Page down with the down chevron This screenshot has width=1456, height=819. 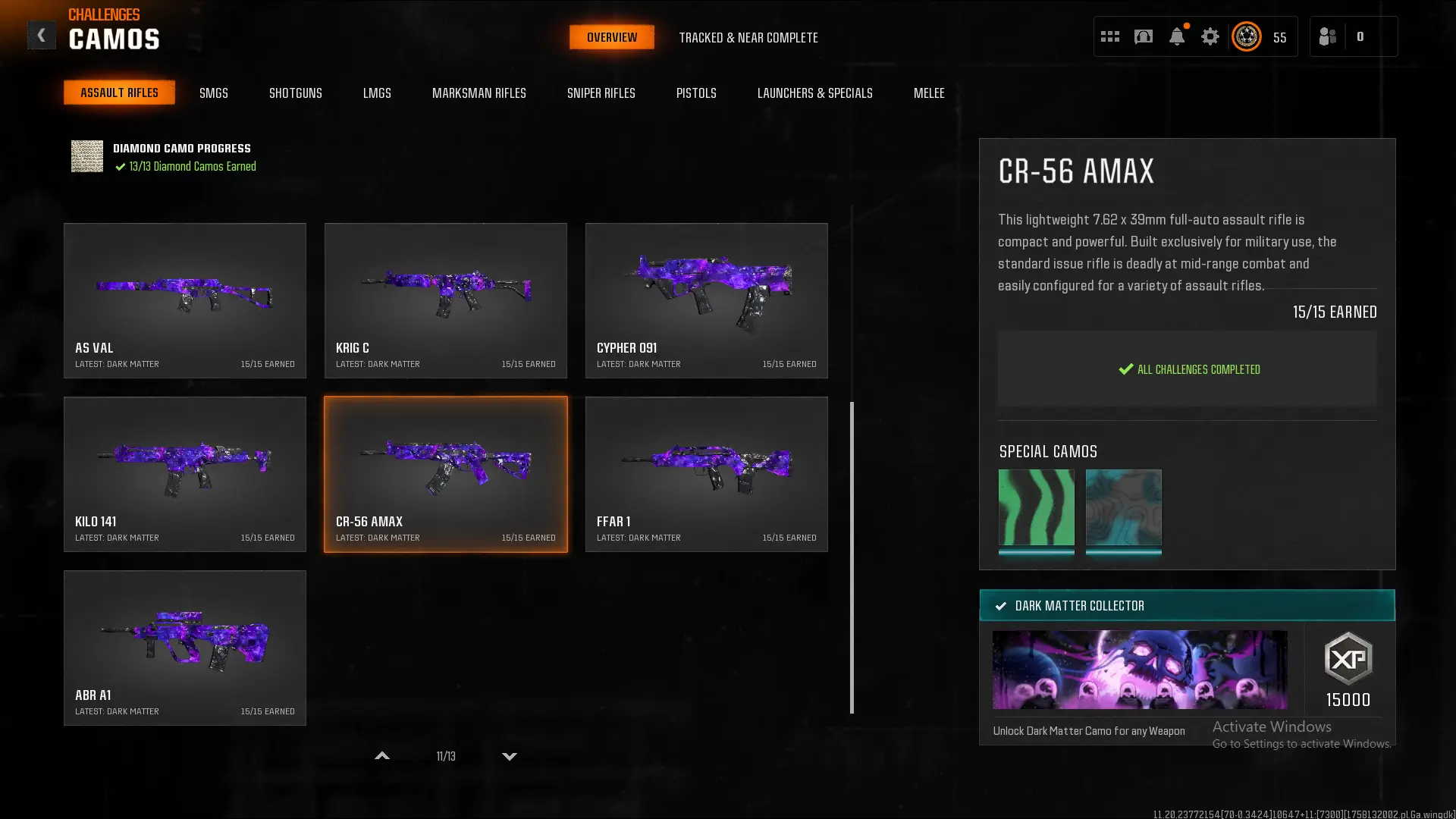(510, 756)
